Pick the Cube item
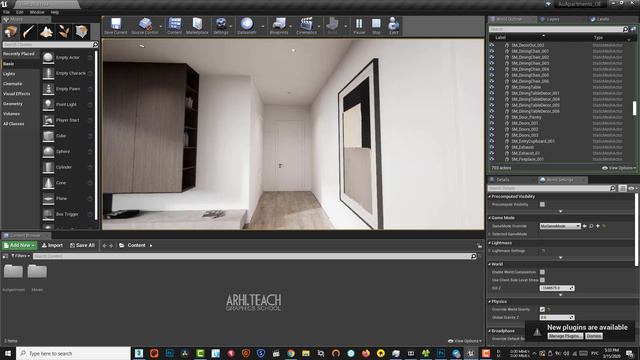Image resolution: width=640 pixels, height=360 pixels. (68, 136)
